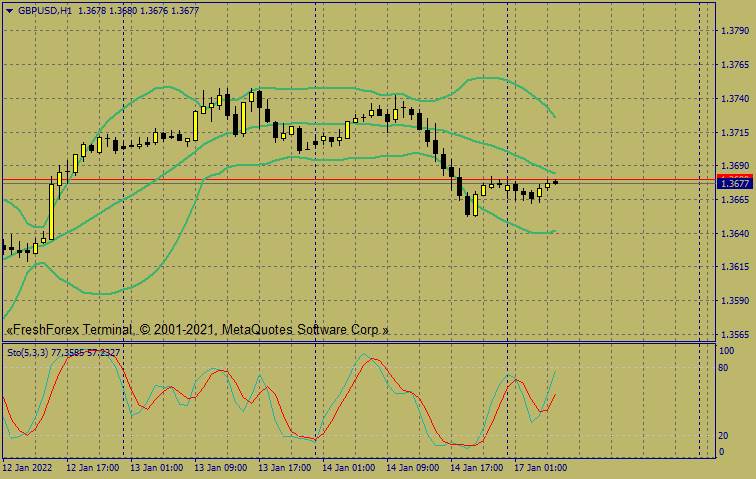Click the FreshForex Terminal copyright text
Screen dimensions: 756x479
click(197, 329)
